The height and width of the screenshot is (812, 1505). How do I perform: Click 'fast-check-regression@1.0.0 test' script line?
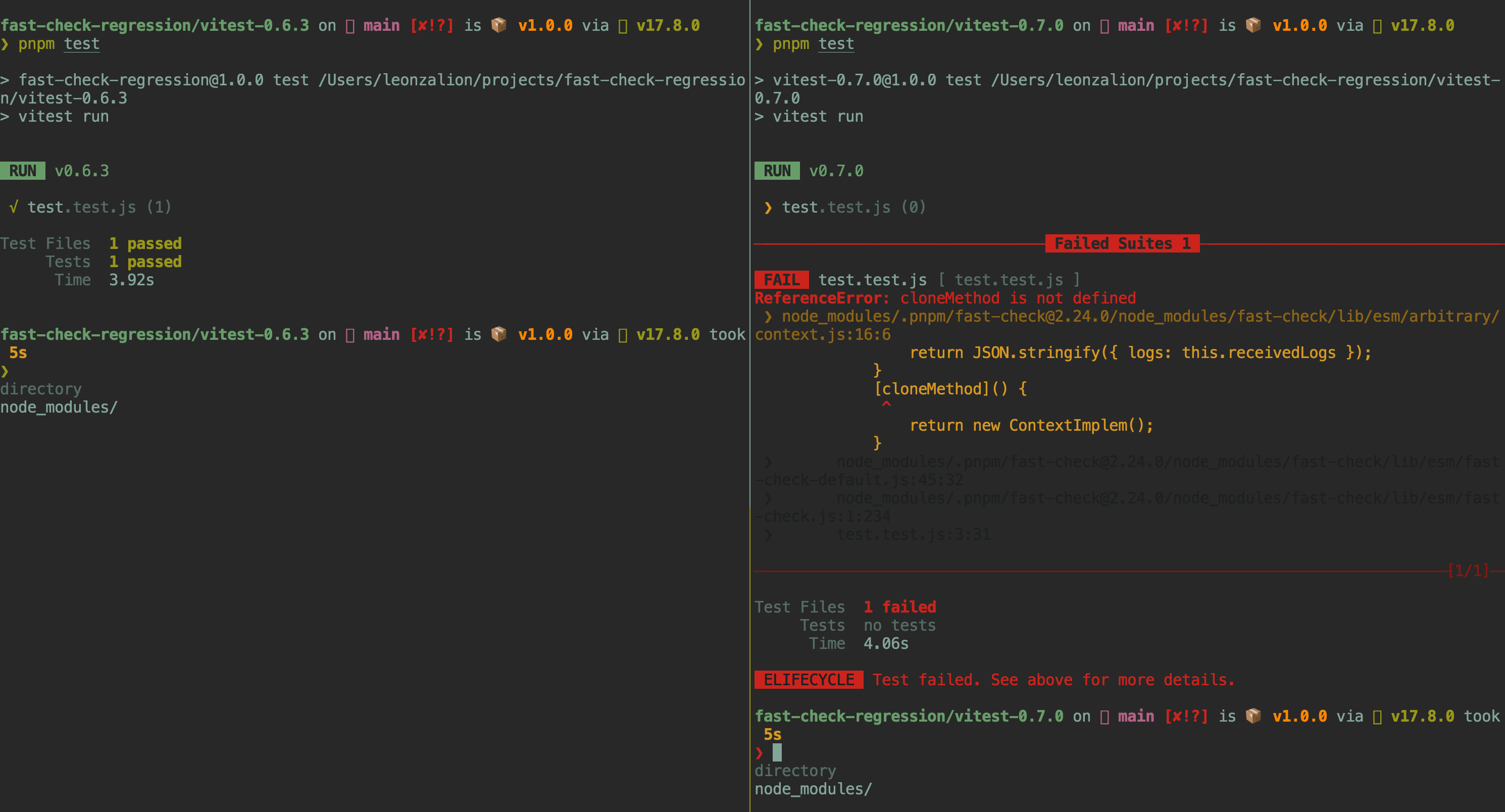click(x=373, y=89)
